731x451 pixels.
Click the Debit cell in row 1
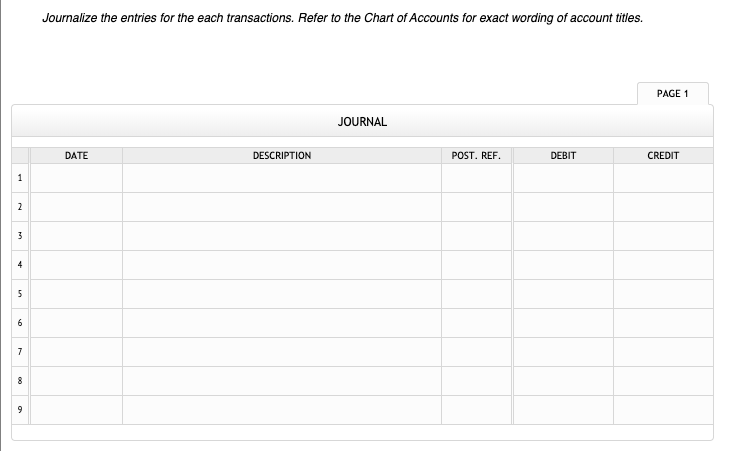[x=563, y=178]
